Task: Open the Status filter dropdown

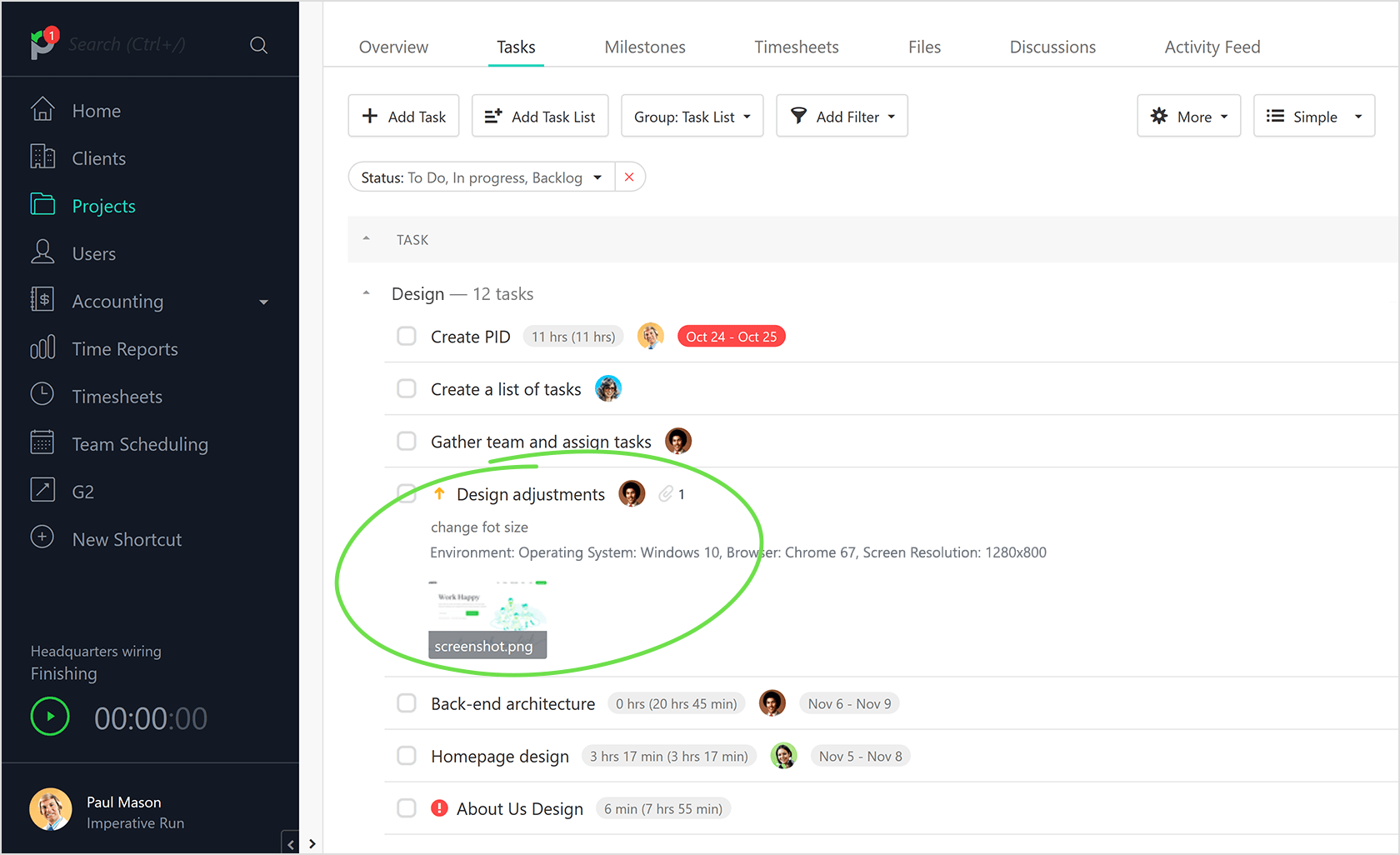Action: click(x=597, y=177)
